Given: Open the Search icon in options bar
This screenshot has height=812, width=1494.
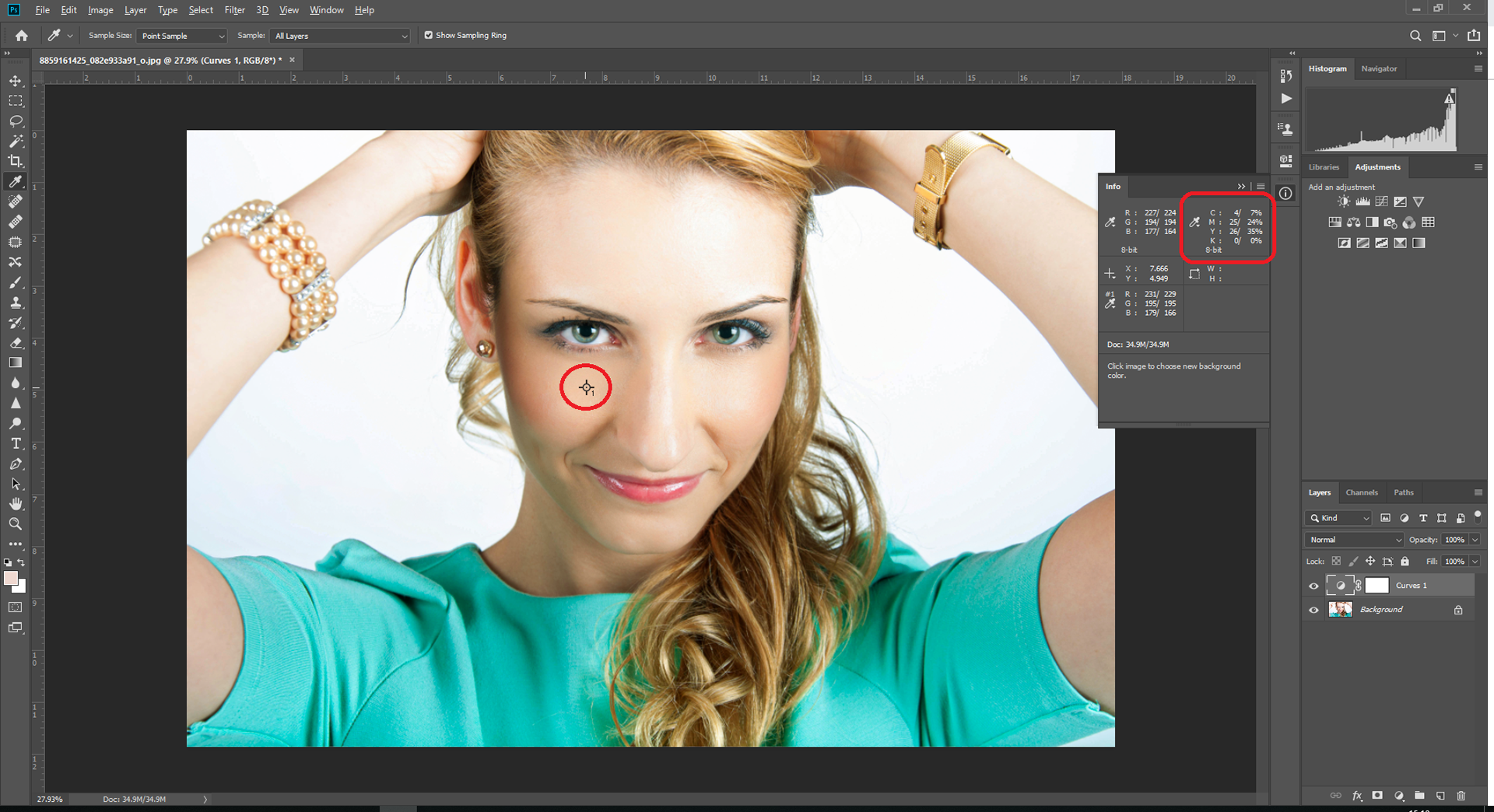Looking at the screenshot, I should click(x=1415, y=36).
